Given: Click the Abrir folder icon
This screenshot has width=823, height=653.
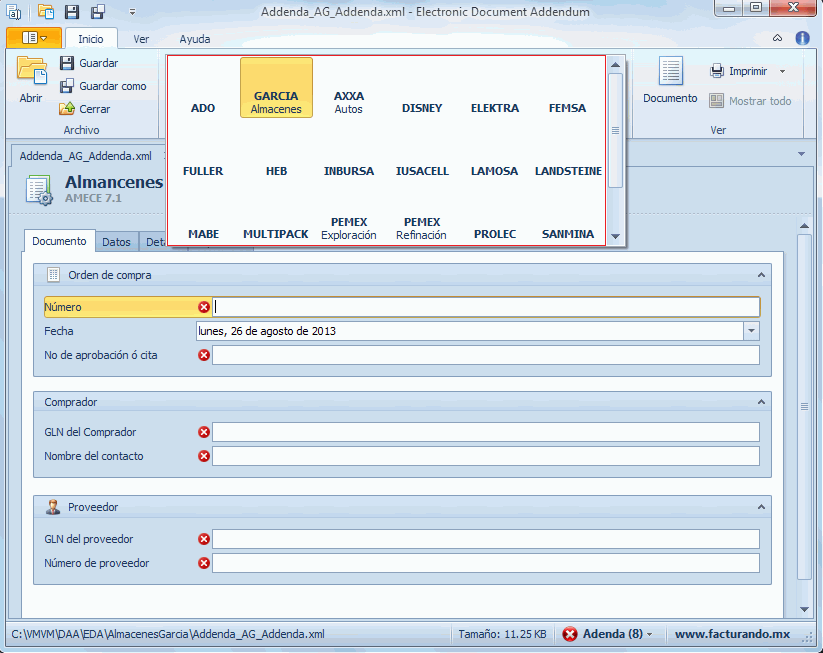Looking at the screenshot, I should click(31, 74).
